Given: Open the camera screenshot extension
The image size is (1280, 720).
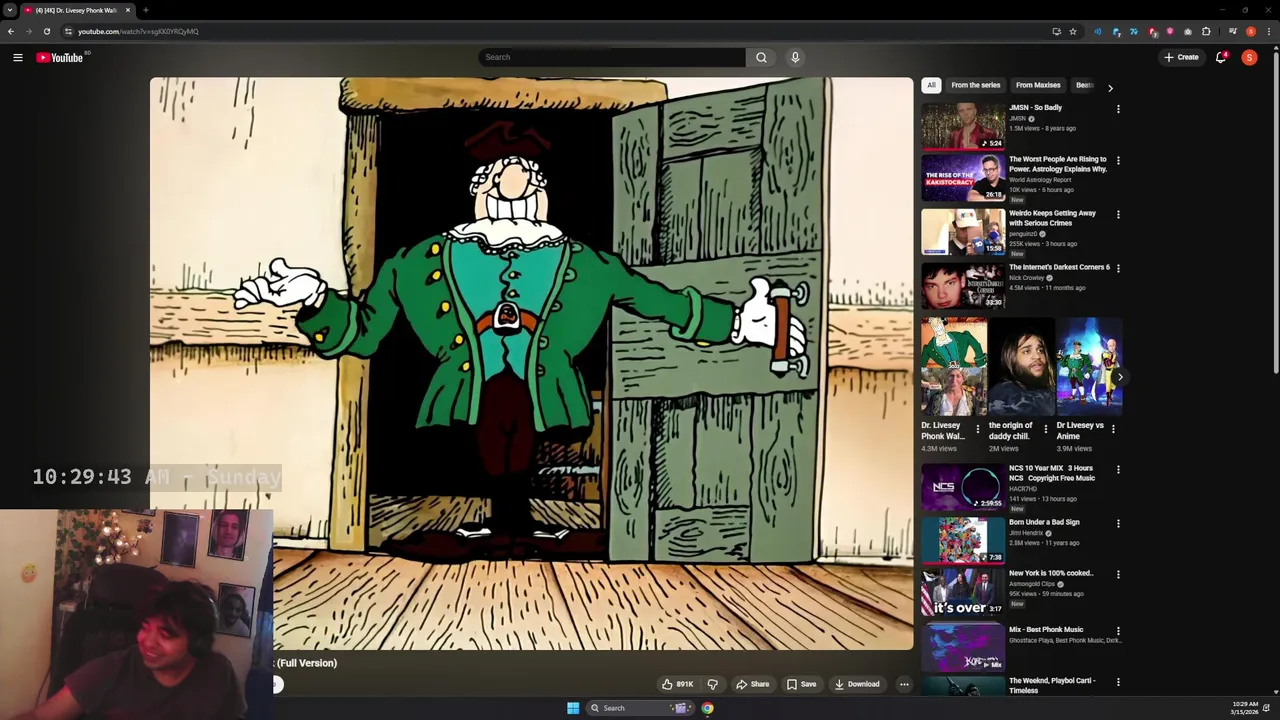Looking at the screenshot, I should pyautogui.click(x=1188, y=31).
